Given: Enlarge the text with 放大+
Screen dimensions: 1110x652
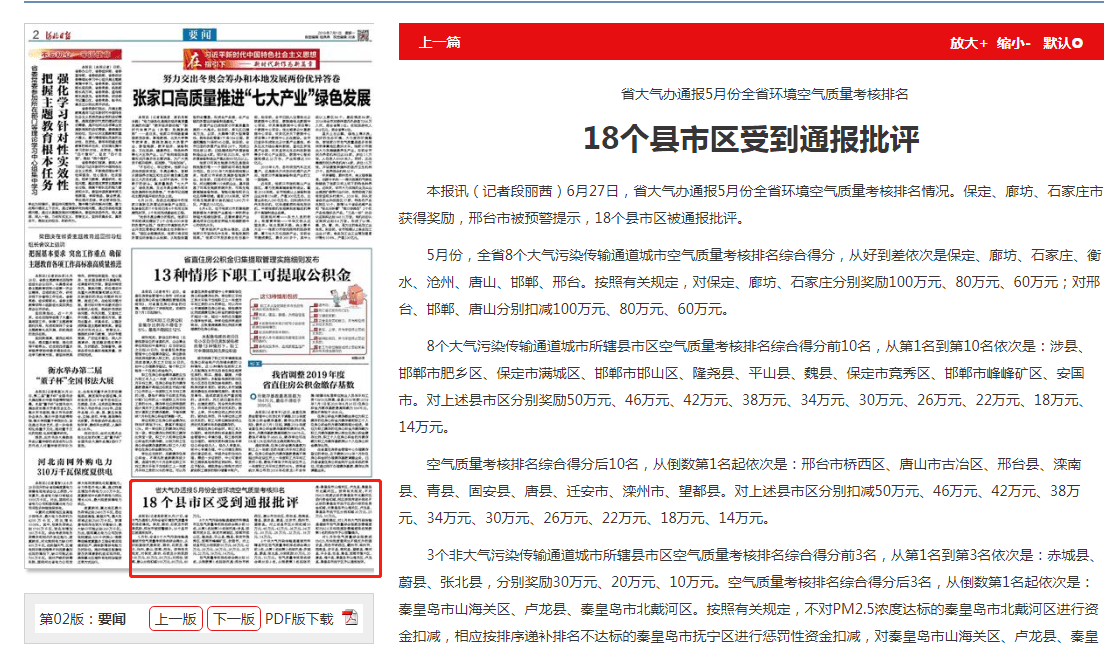Looking at the screenshot, I should [968, 43].
